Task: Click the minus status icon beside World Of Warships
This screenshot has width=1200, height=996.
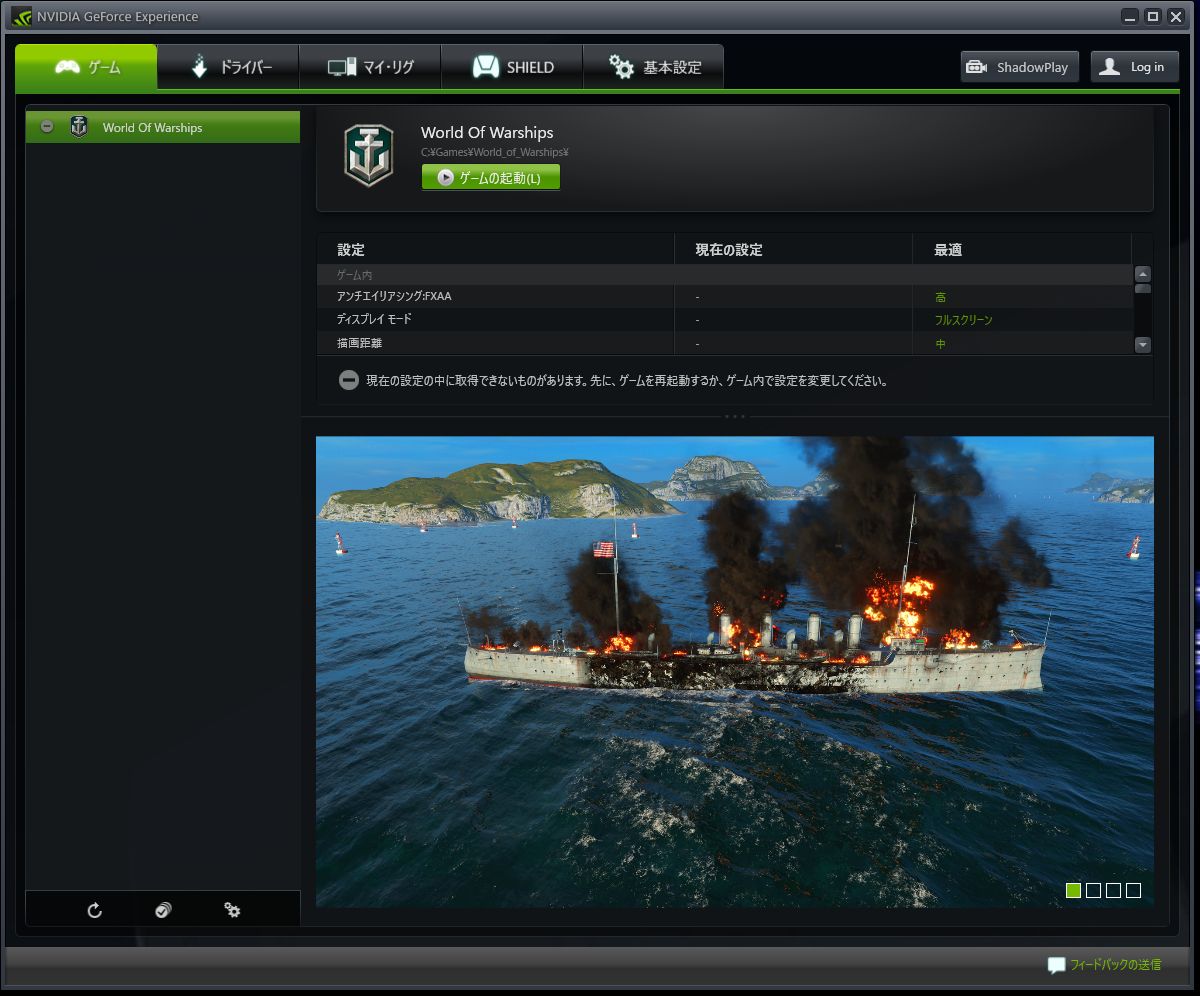Action: 47,127
